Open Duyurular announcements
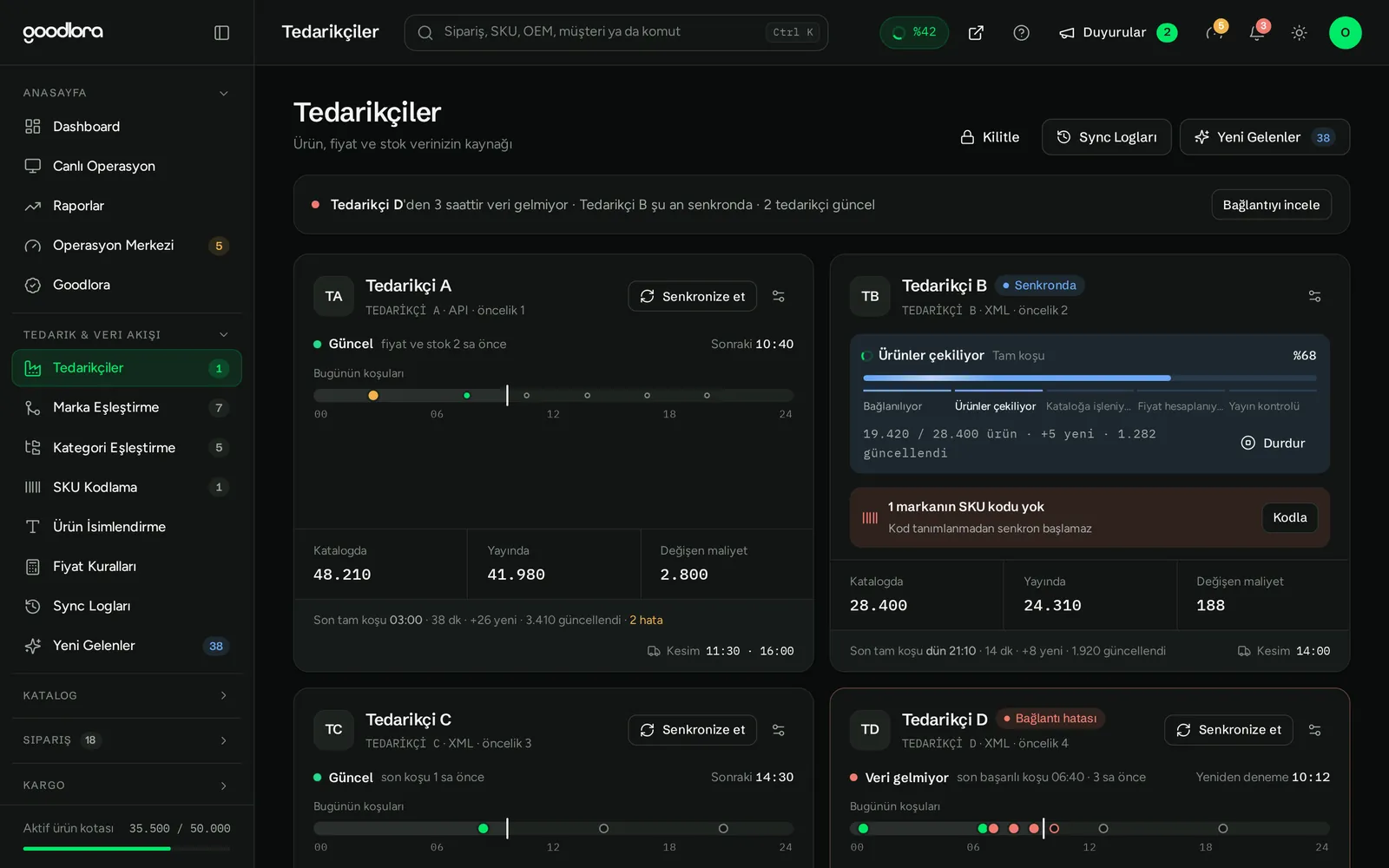Screen dimensions: 1389x868 [x=1118, y=33]
